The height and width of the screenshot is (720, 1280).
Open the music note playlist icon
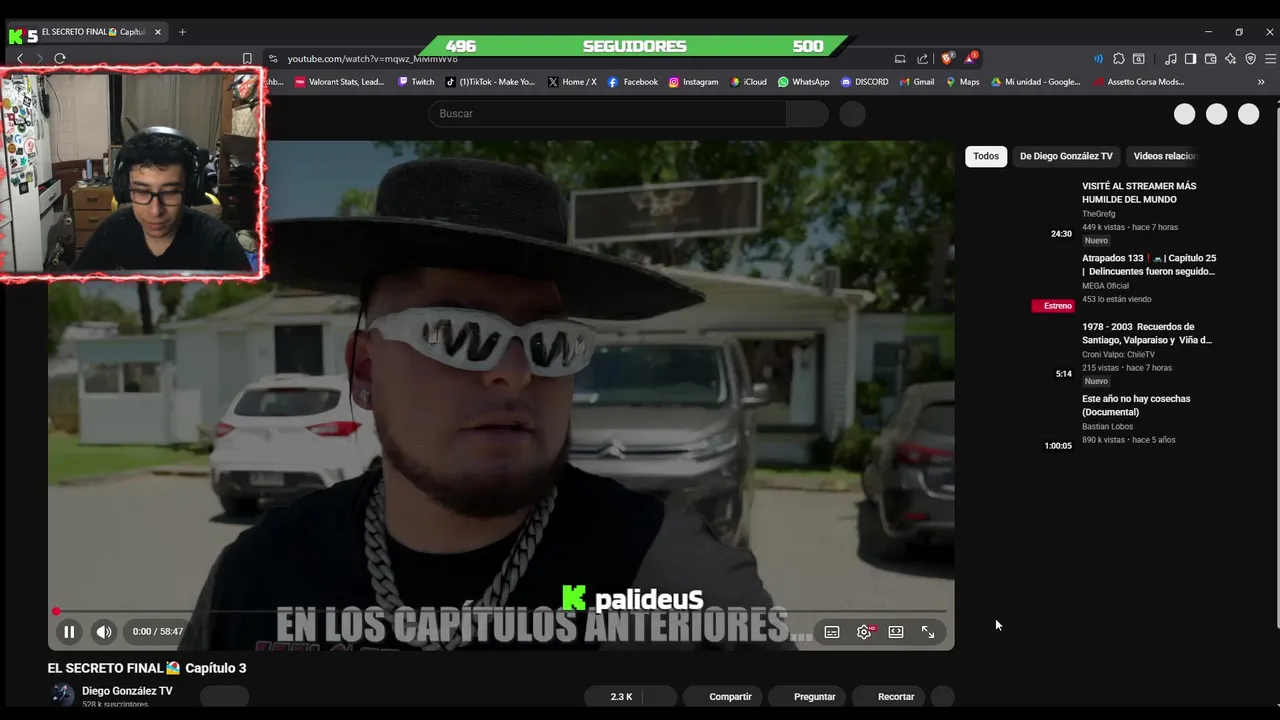click(1170, 59)
